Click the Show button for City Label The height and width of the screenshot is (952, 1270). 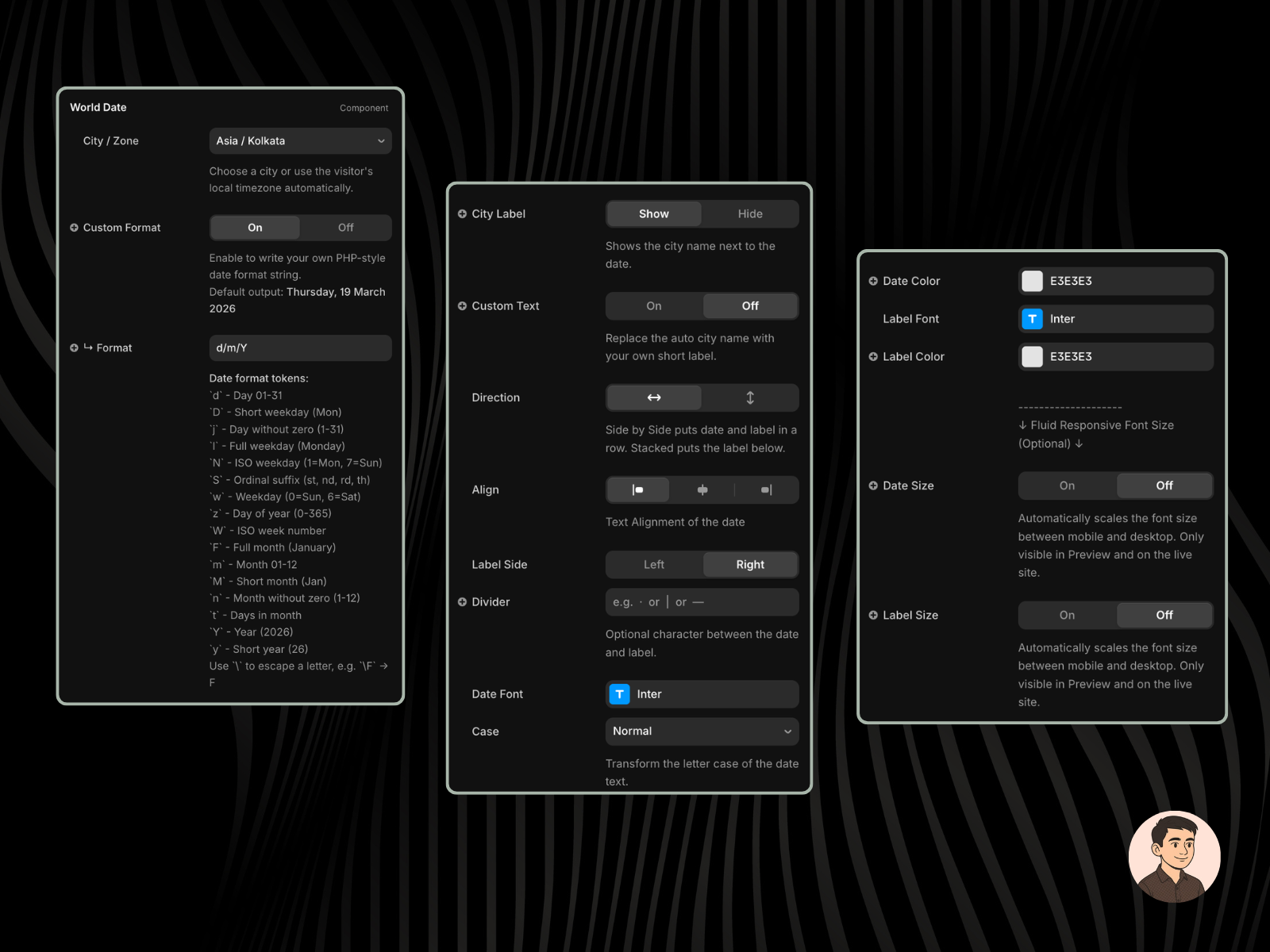(x=653, y=213)
